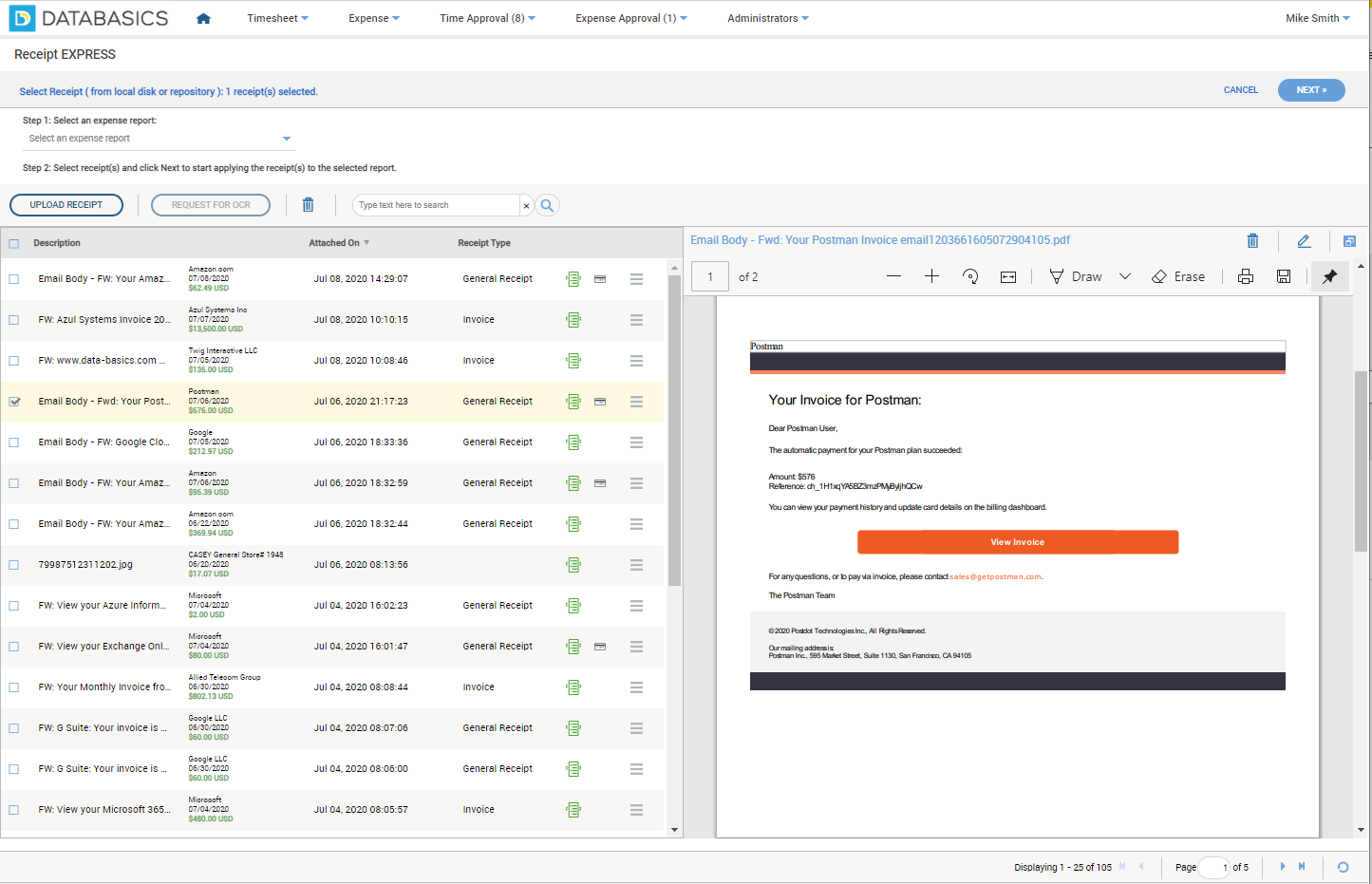Go to next page of receipts
Viewport: 1372px width, 884px height.
[1282, 866]
